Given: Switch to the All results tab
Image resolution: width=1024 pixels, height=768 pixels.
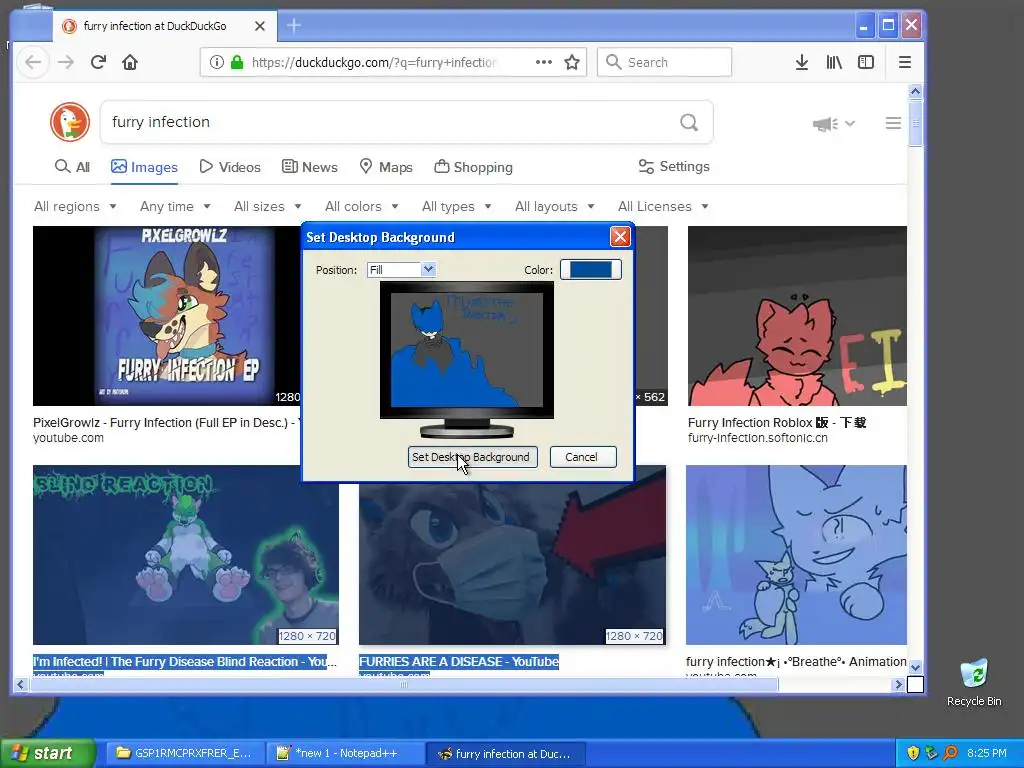Looking at the screenshot, I should click(x=72, y=167).
